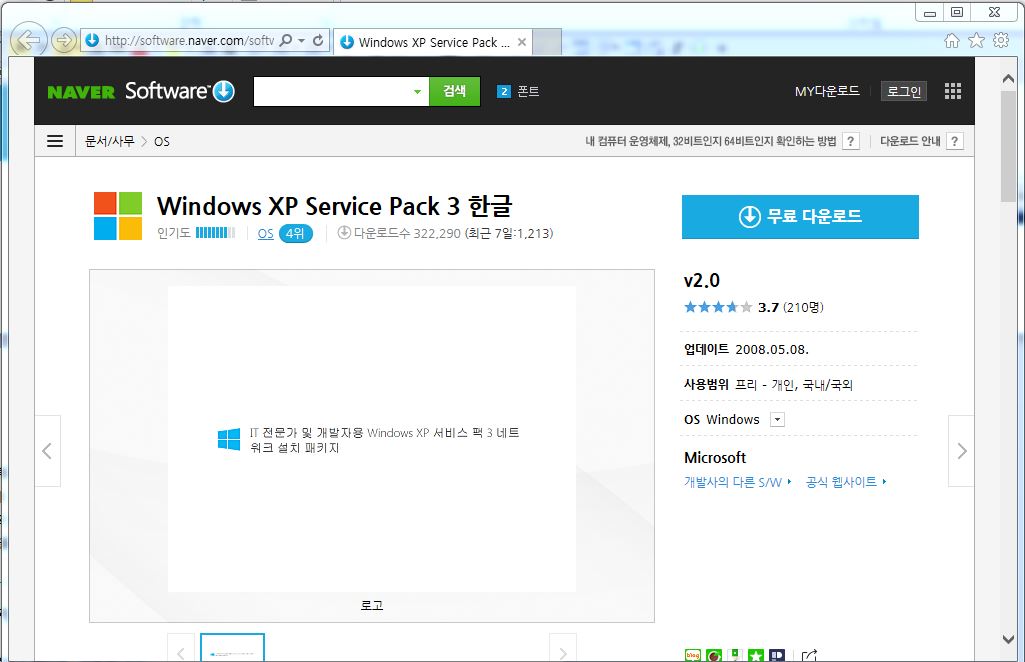Open the MY다운로드 menu
This screenshot has width=1025, height=662.
click(827, 91)
